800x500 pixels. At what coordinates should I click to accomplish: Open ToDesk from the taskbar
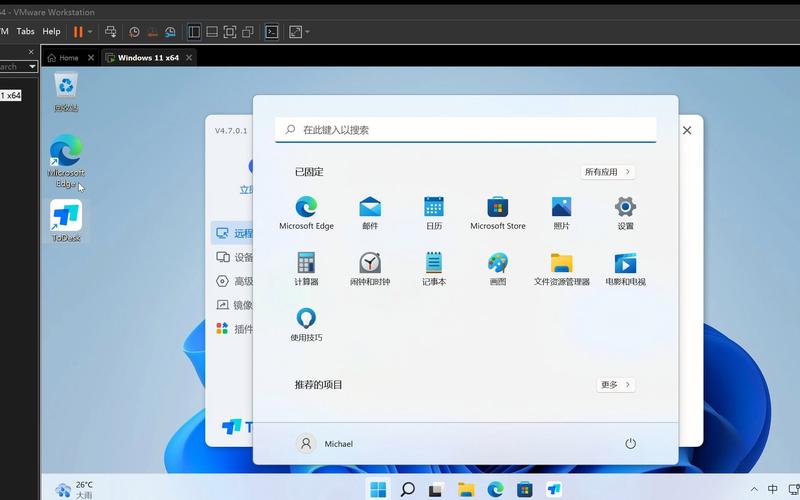click(554, 489)
